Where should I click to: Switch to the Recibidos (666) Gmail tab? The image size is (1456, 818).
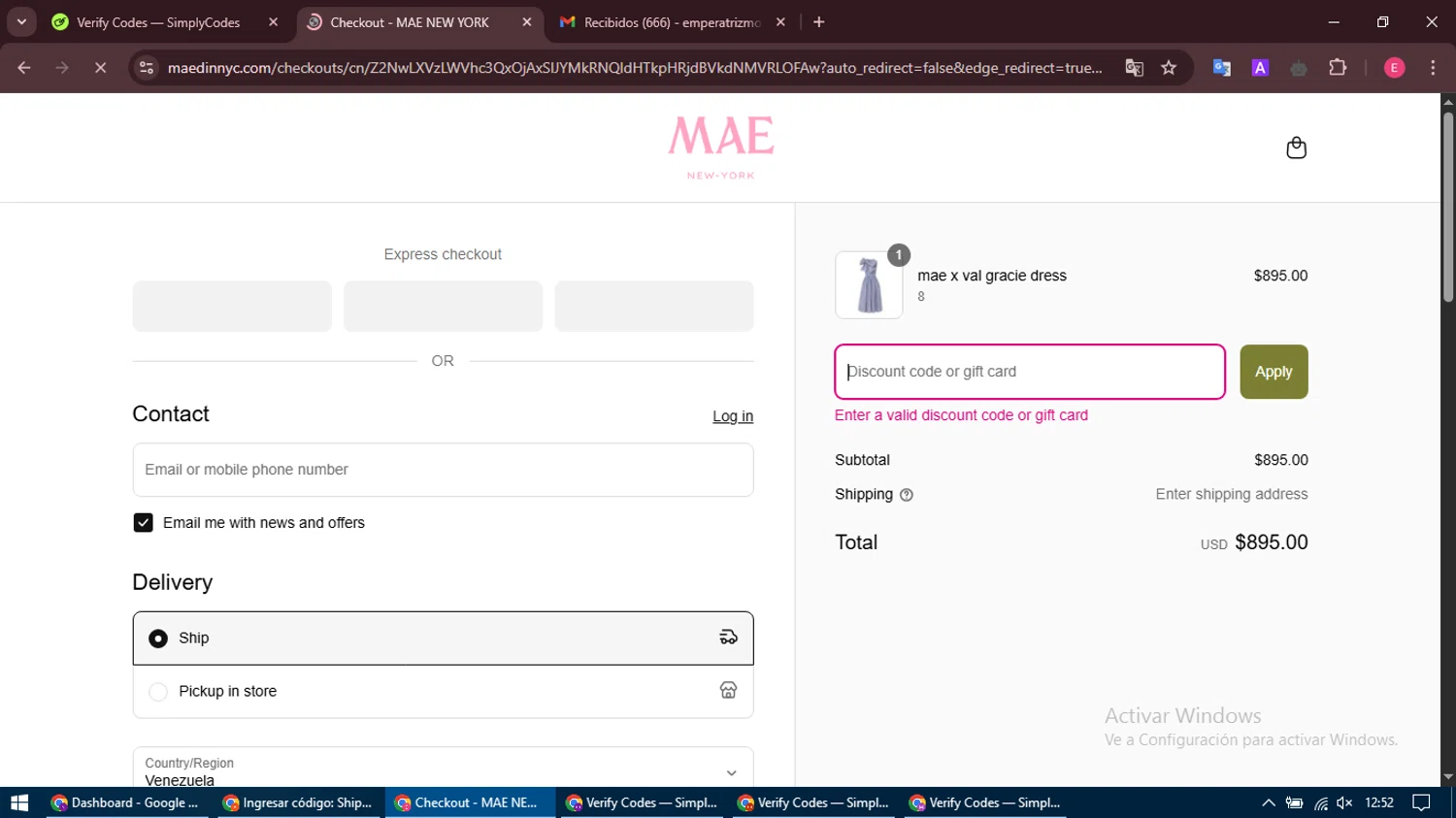point(672,21)
